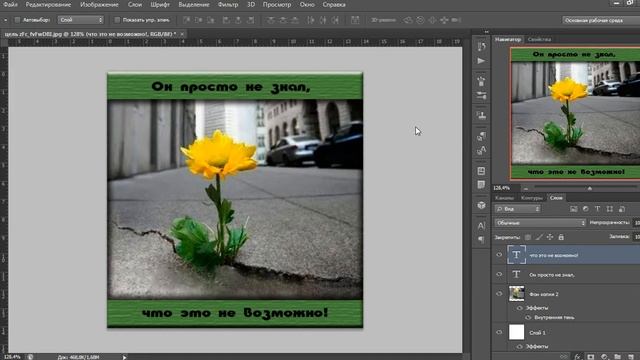Image resolution: width=640 pixels, height=360 pixels.
Task: Add layer mask icon at panel bottom
Action: pyautogui.click(x=591, y=357)
